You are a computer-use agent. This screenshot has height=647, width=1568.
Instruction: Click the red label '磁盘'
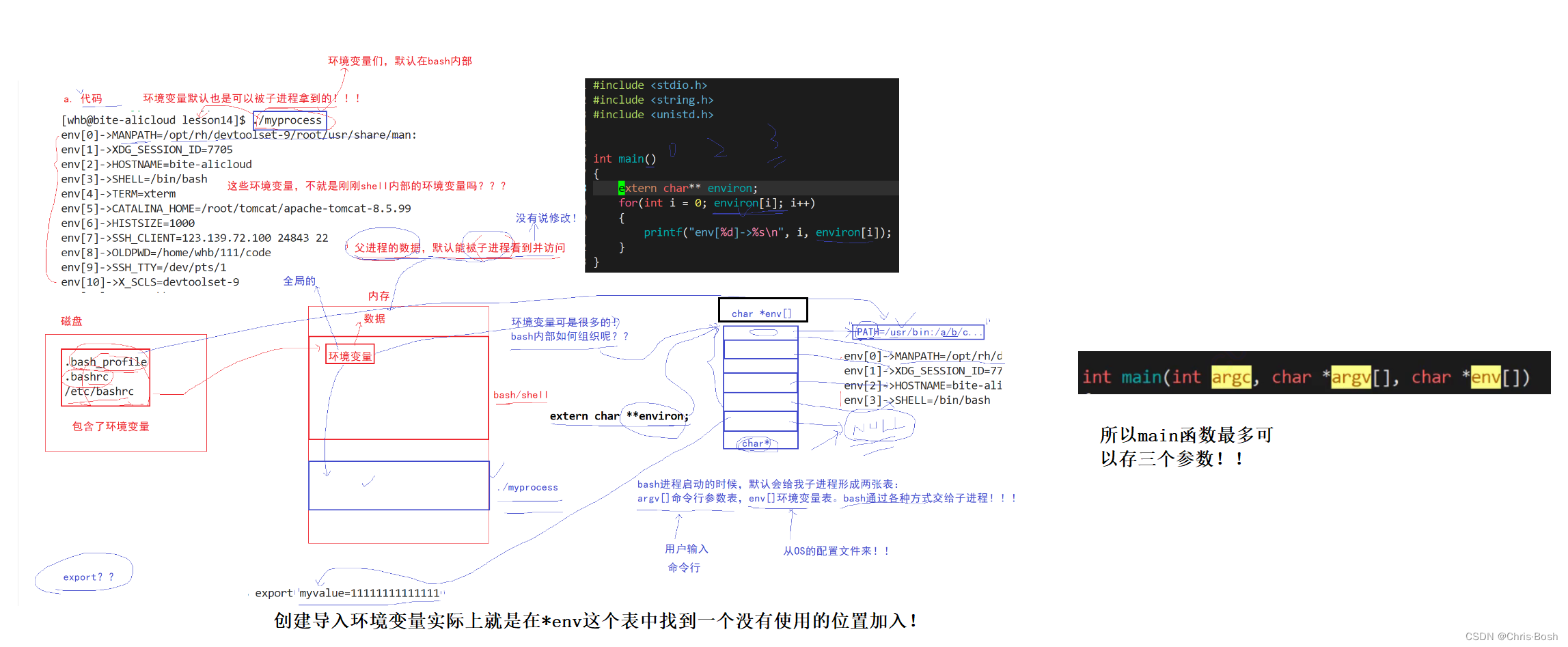pos(72,321)
